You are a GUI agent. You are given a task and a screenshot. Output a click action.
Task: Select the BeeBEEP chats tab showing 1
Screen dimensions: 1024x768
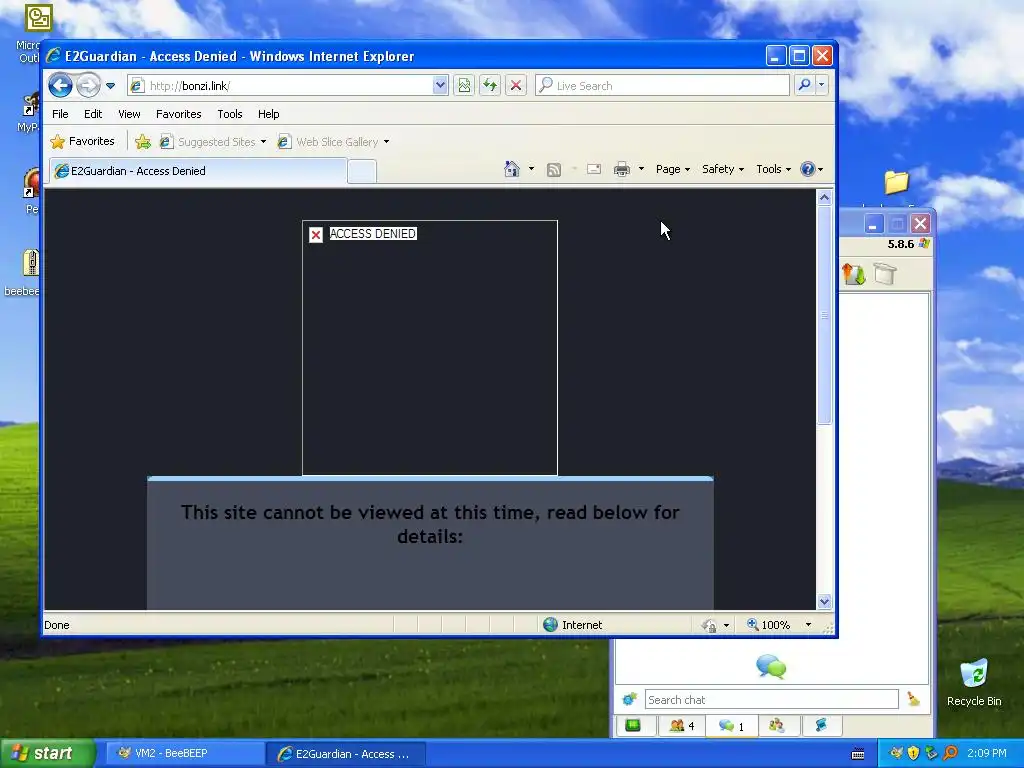point(731,725)
